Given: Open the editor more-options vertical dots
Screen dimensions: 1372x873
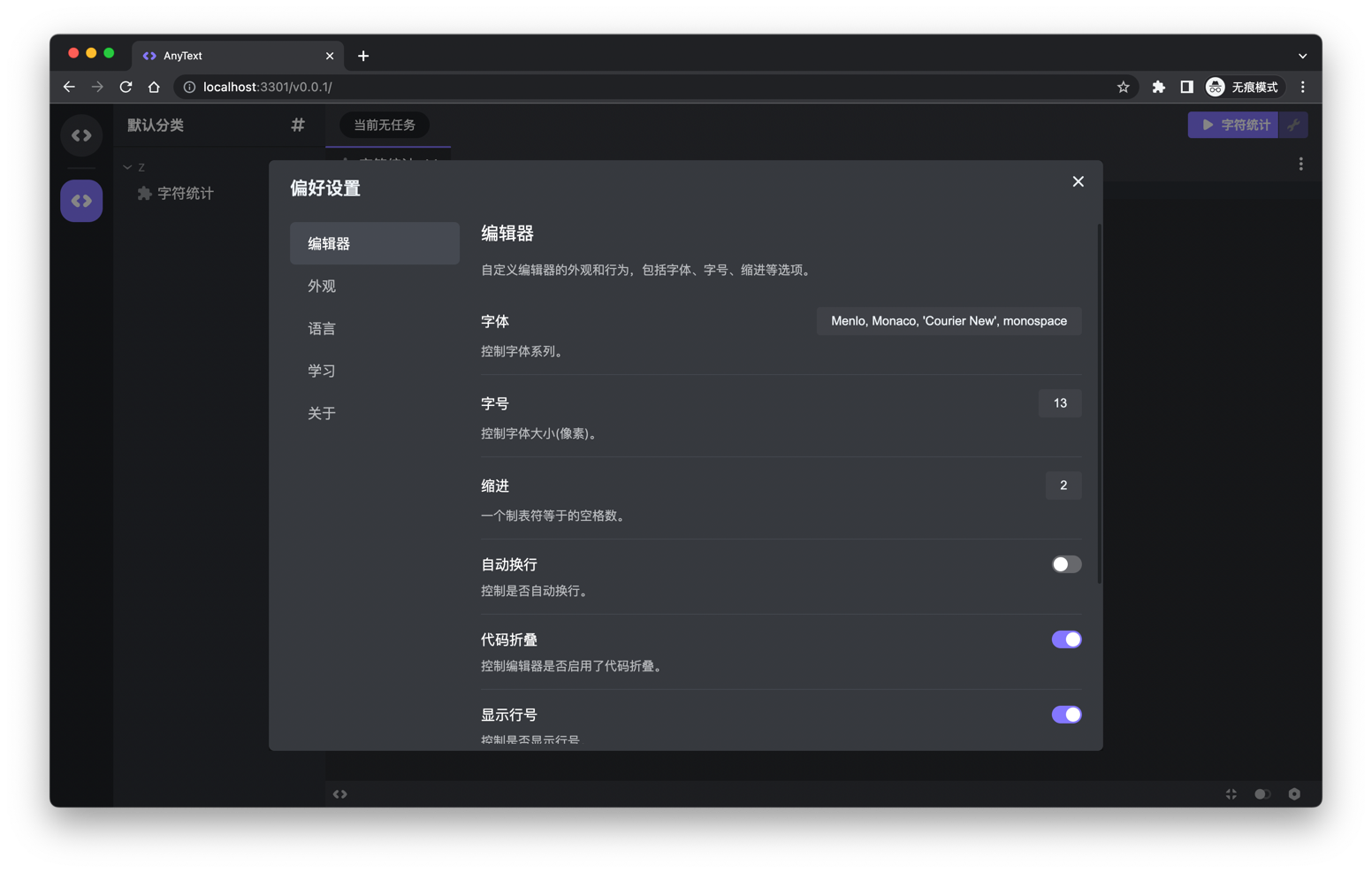Looking at the screenshot, I should [1300, 164].
